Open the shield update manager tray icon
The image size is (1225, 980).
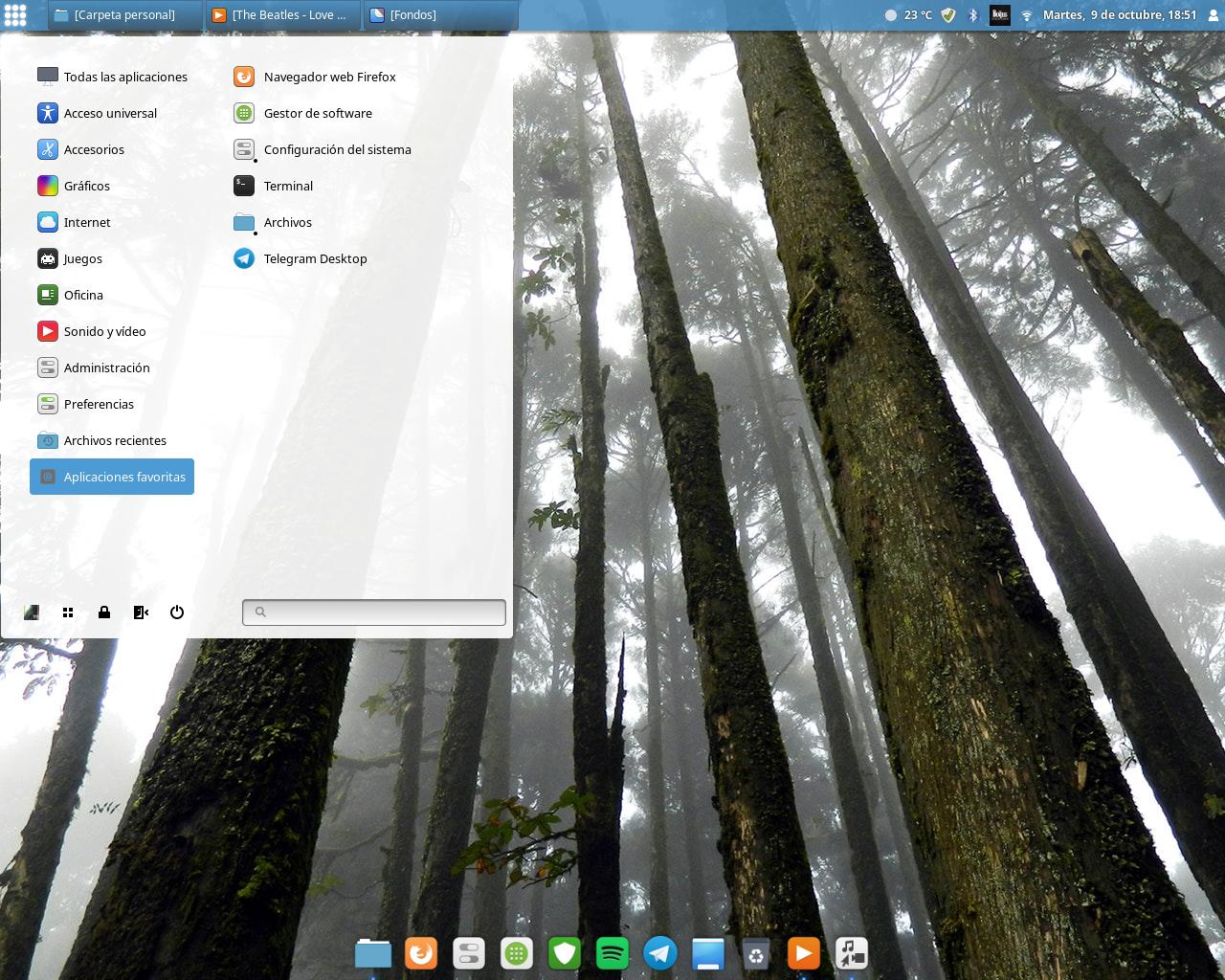948,15
